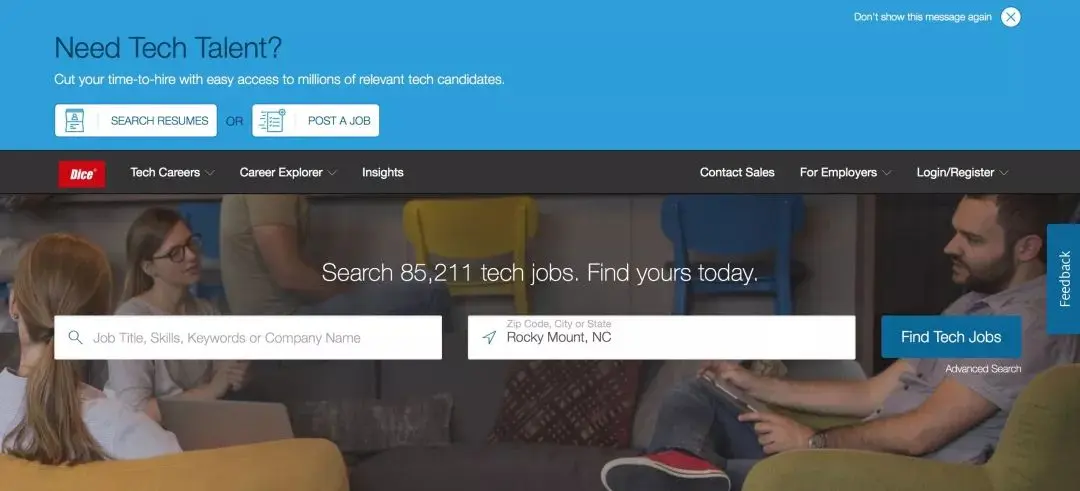Dismiss the banner with the X icon
Image resolution: width=1080 pixels, height=491 pixels.
(x=1010, y=17)
